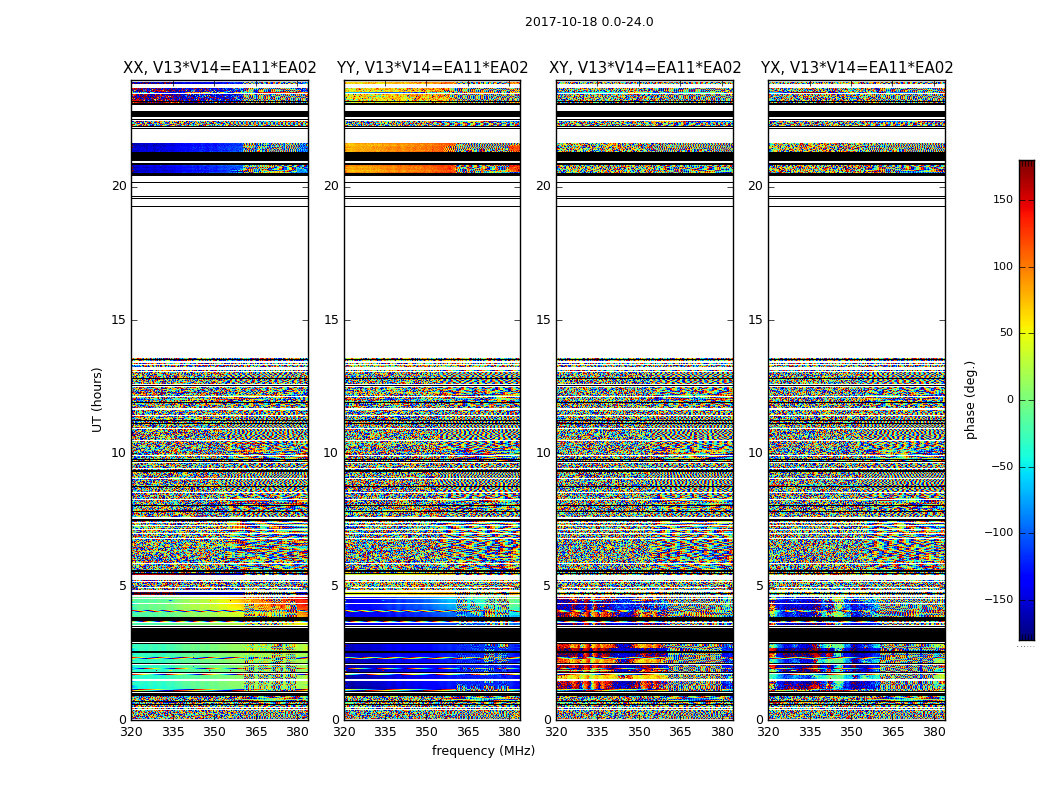Click the YY, V13*V14=EA11*EA02 panel title
This screenshot has width=1050, height=800.
point(433,68)
